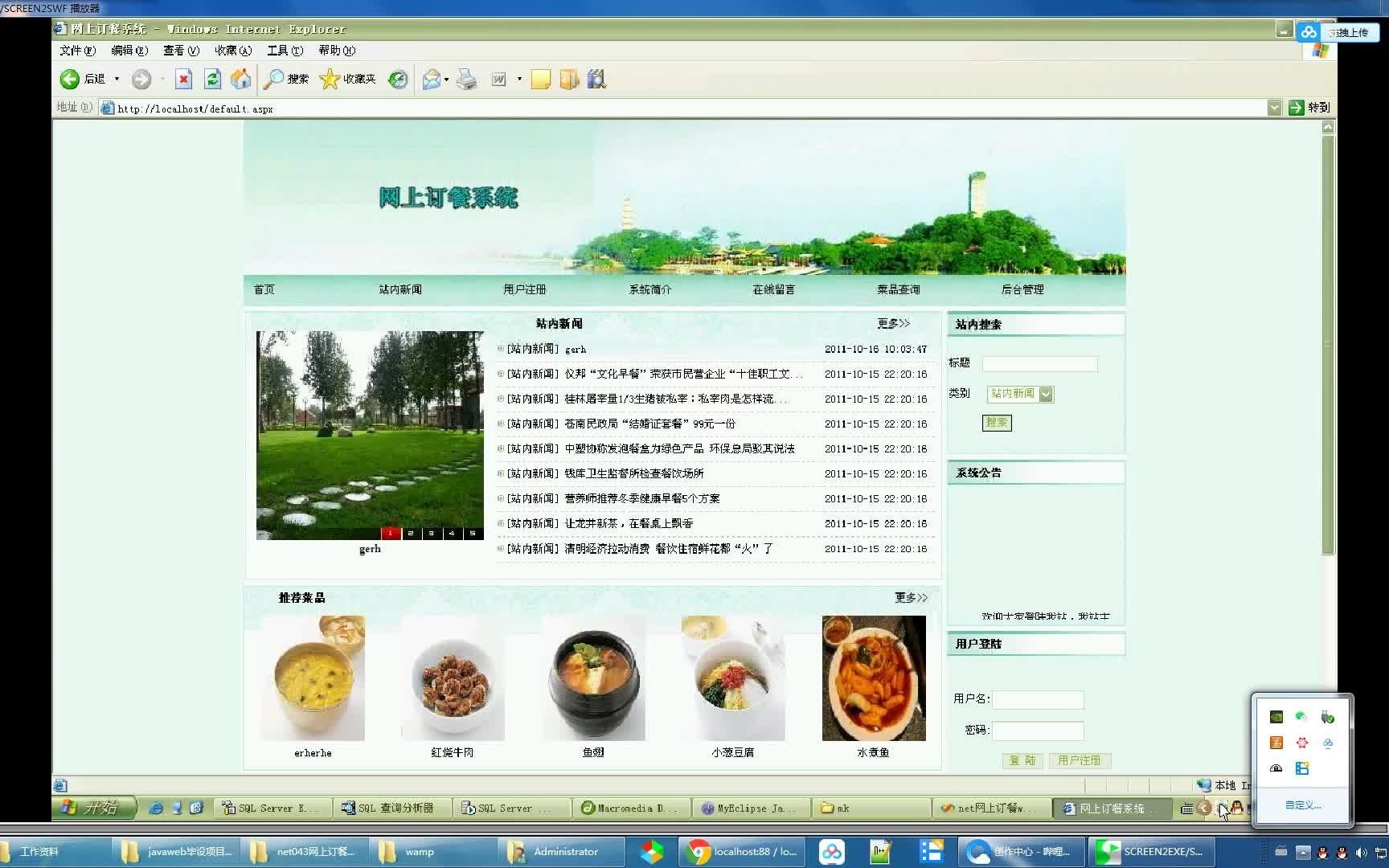Open the 工具(T) menu
The width and height of the screenshot is (1389, 868).
click(285, 51)
